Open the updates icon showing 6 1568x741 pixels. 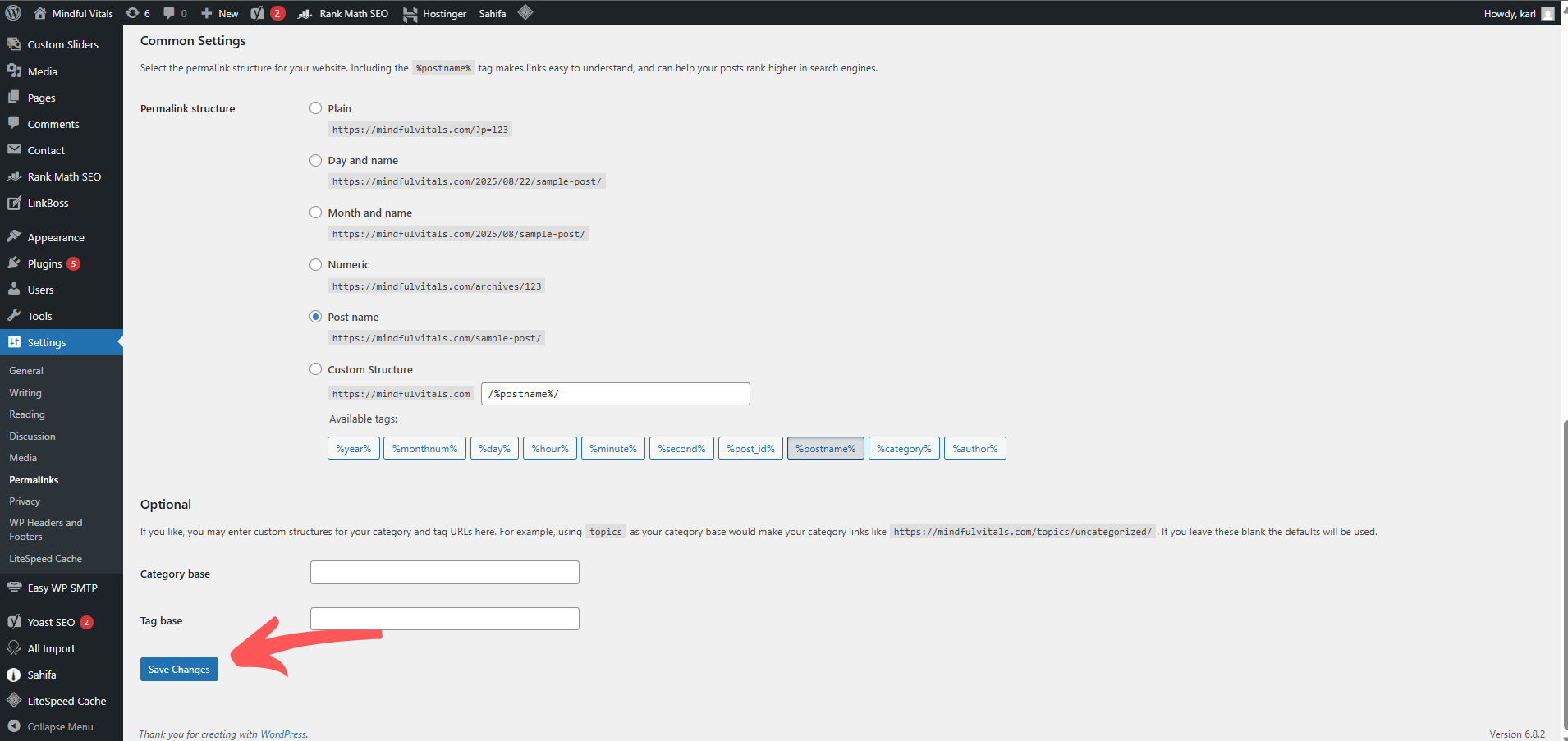click(x=138, y=13)
